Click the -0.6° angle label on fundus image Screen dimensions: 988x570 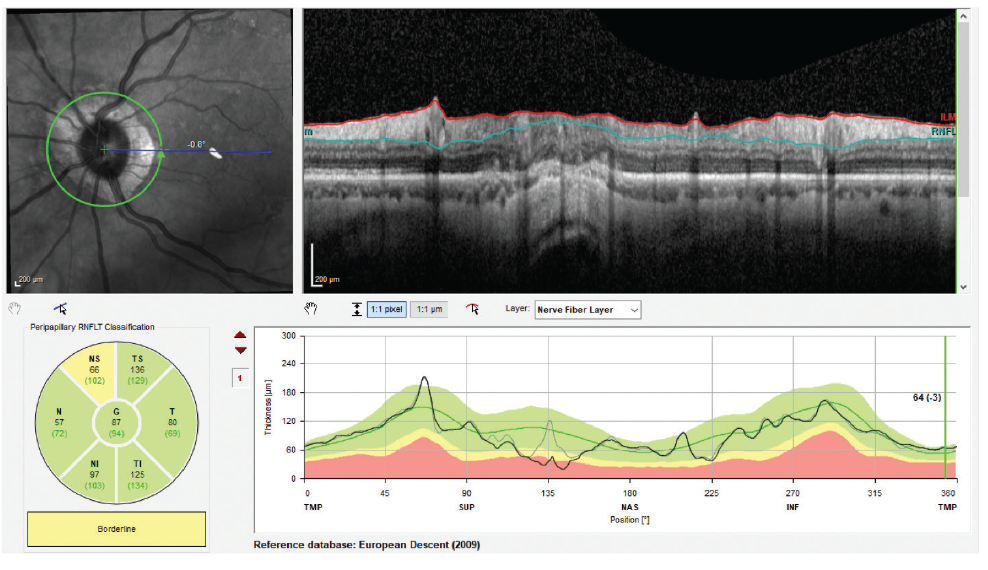pyautogui.click(x=196, y=144)
